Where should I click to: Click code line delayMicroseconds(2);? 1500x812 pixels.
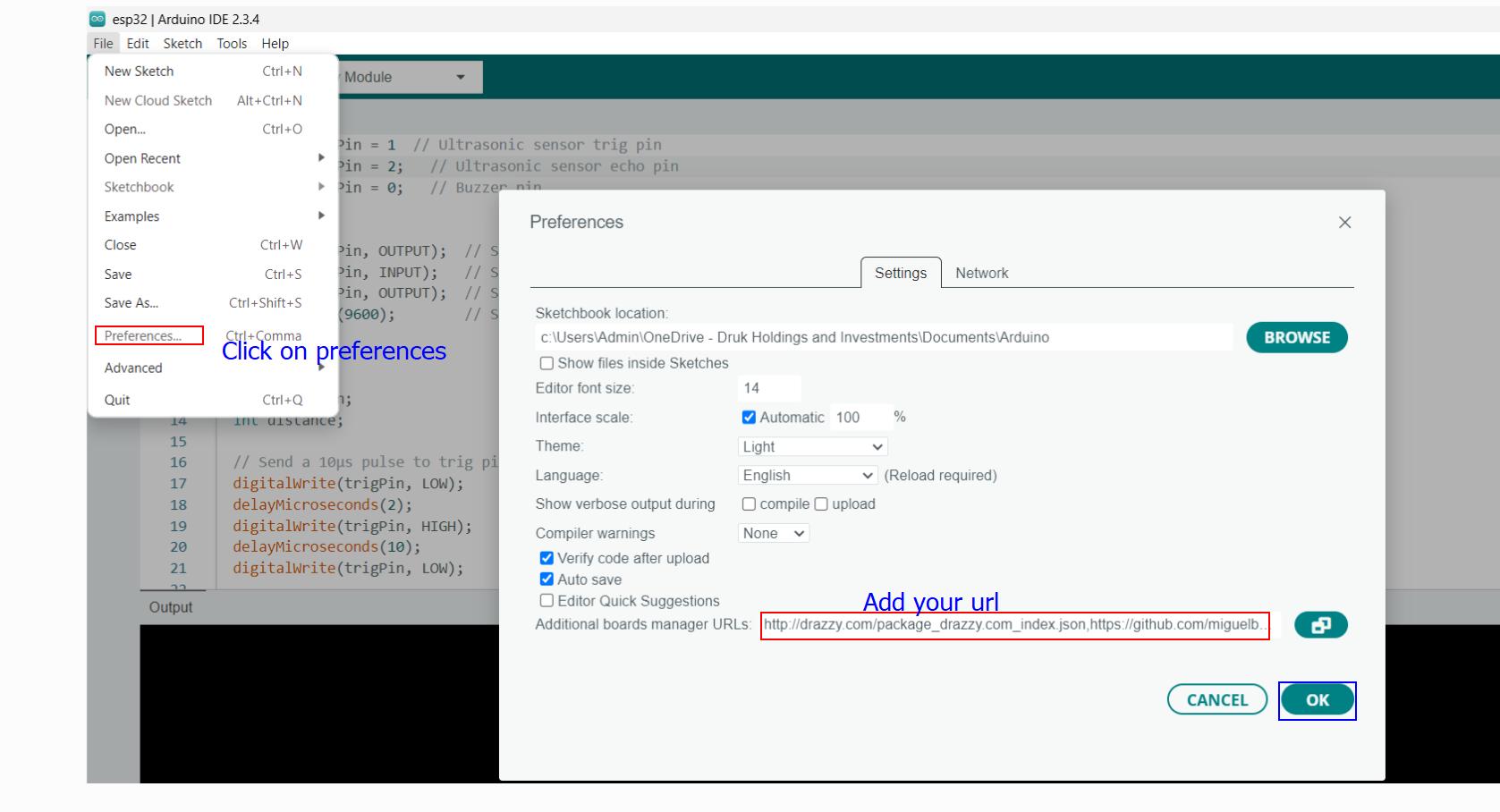click(322, 504)
